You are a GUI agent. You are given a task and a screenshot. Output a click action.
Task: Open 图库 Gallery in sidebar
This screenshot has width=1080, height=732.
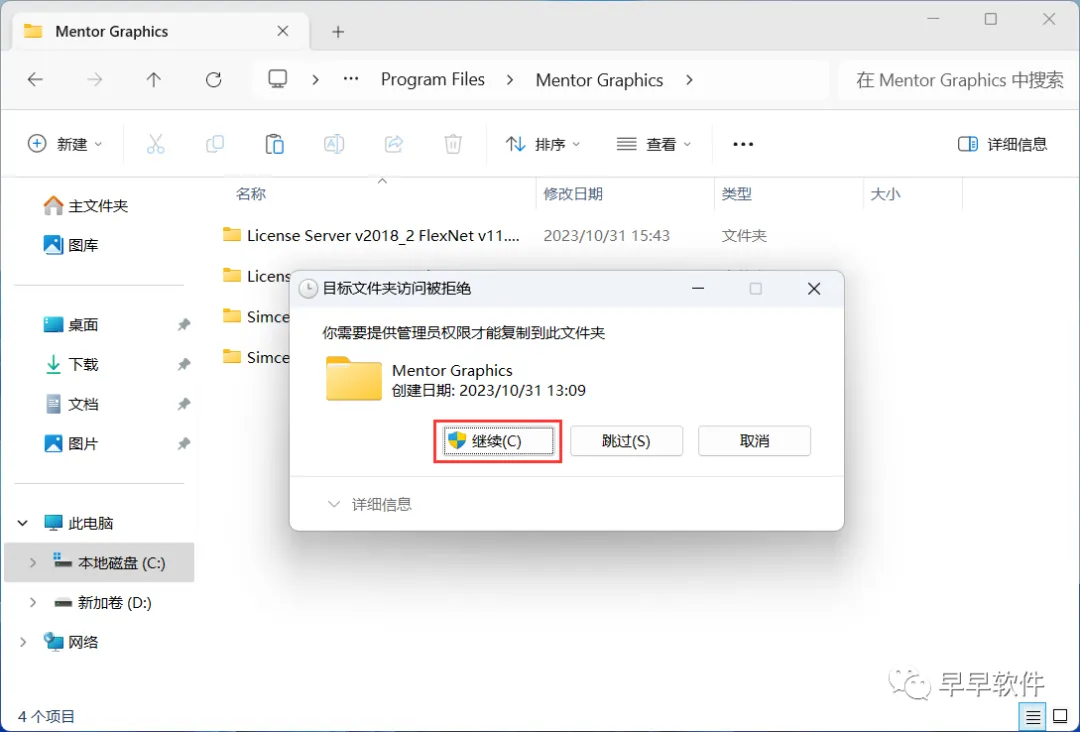click(72, 244)
